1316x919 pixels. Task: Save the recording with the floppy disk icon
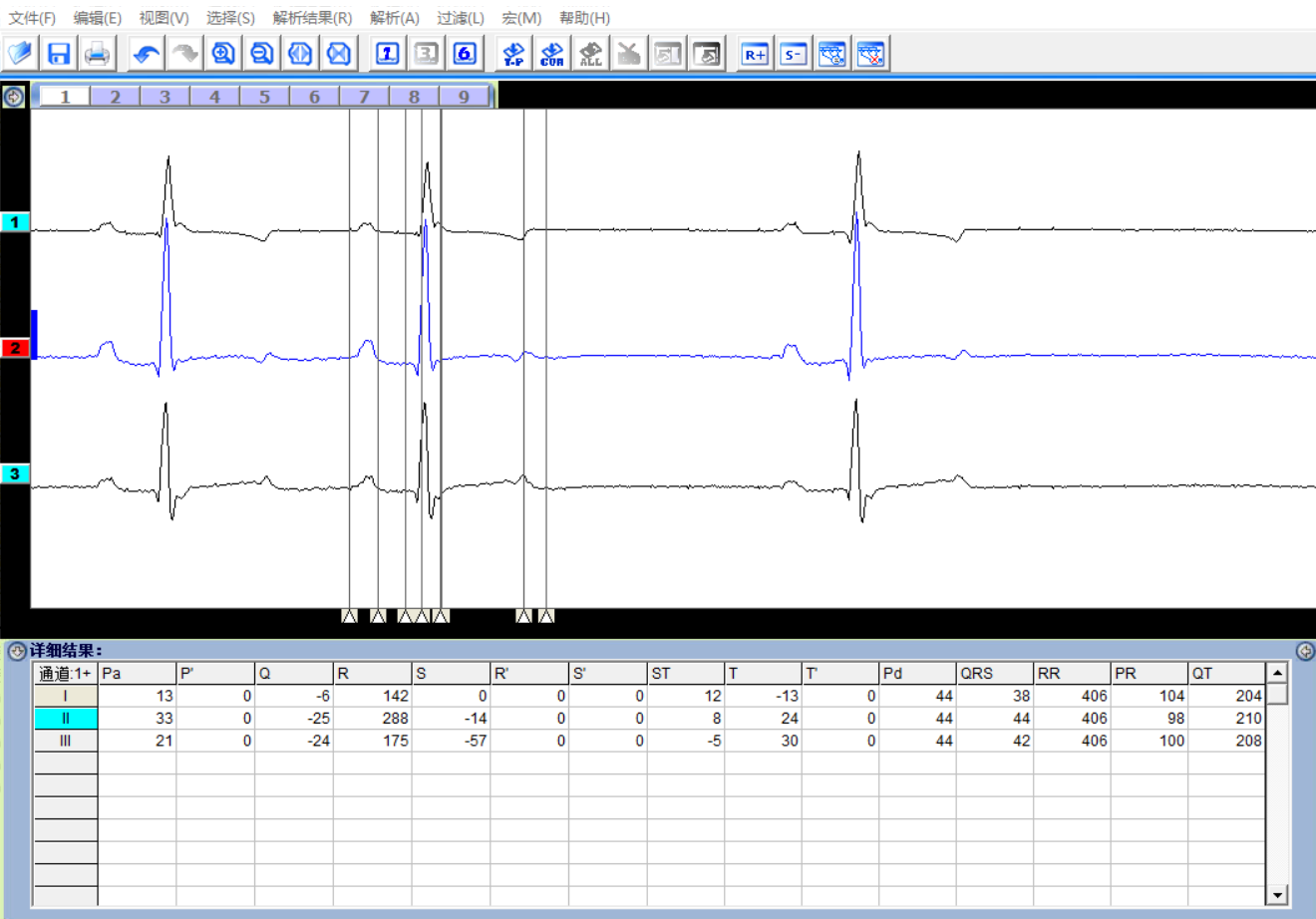tap(59, 54)
